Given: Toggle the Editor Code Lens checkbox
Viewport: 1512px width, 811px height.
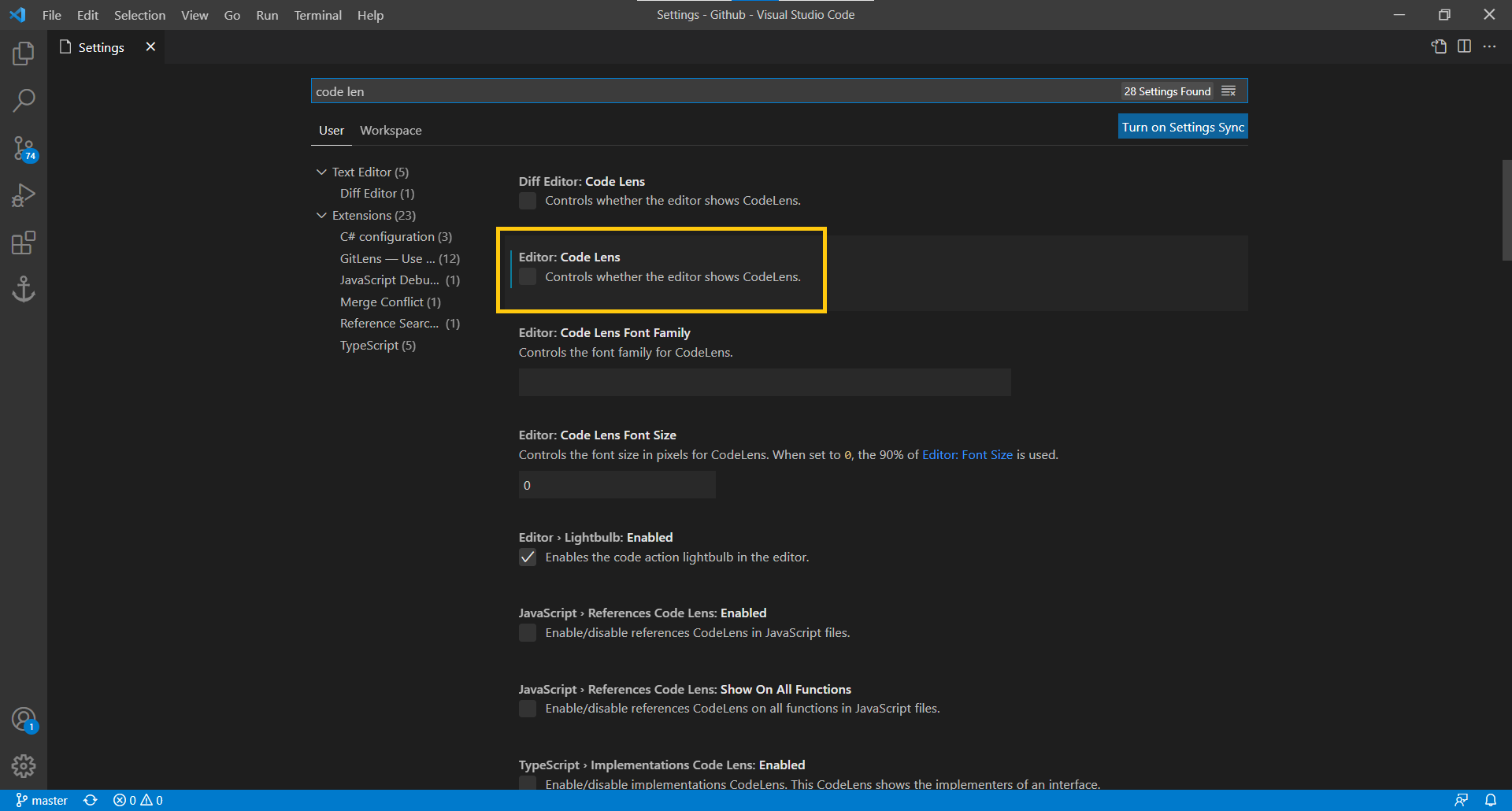Looking at the screenshot, I should point(528,276).
